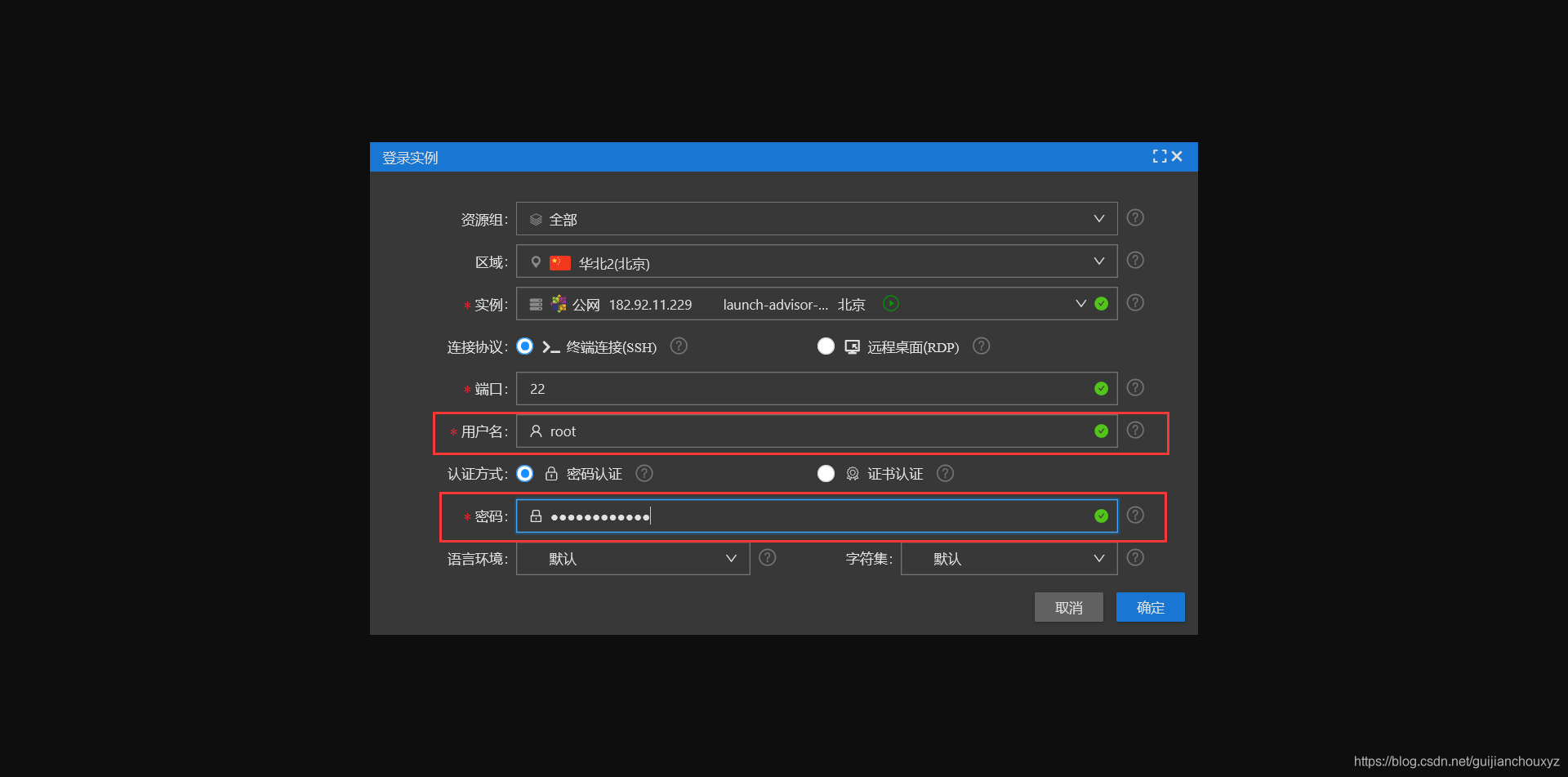
Task: Click help icon next to 密码认证
Action: (x=644, y=473)
